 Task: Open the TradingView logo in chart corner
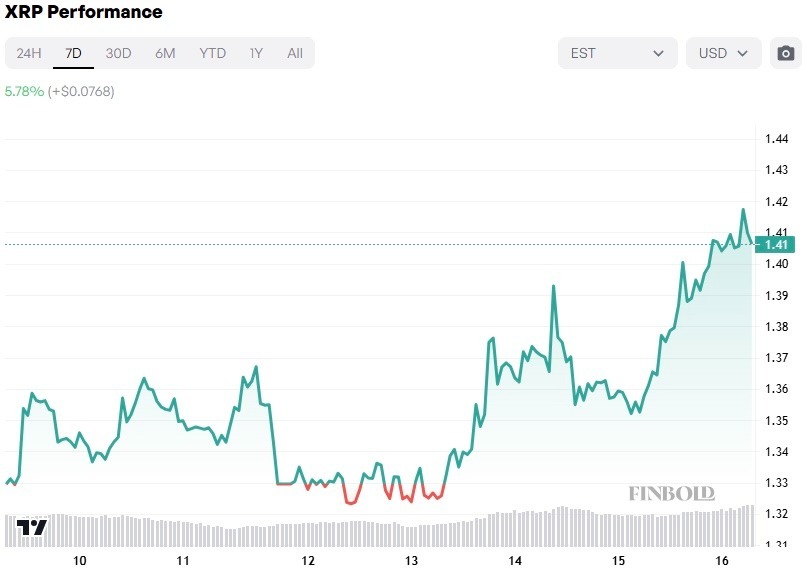[32, 528]
